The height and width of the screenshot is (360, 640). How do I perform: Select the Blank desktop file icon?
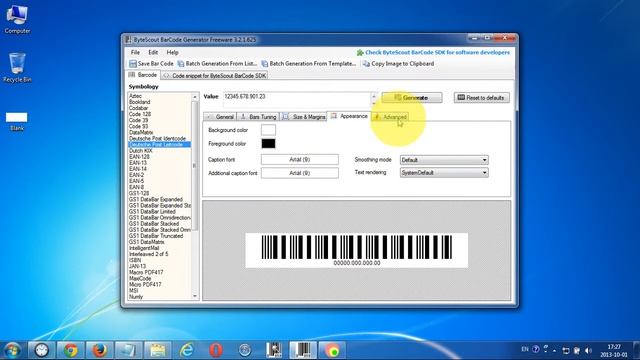(x=17, y=121)
